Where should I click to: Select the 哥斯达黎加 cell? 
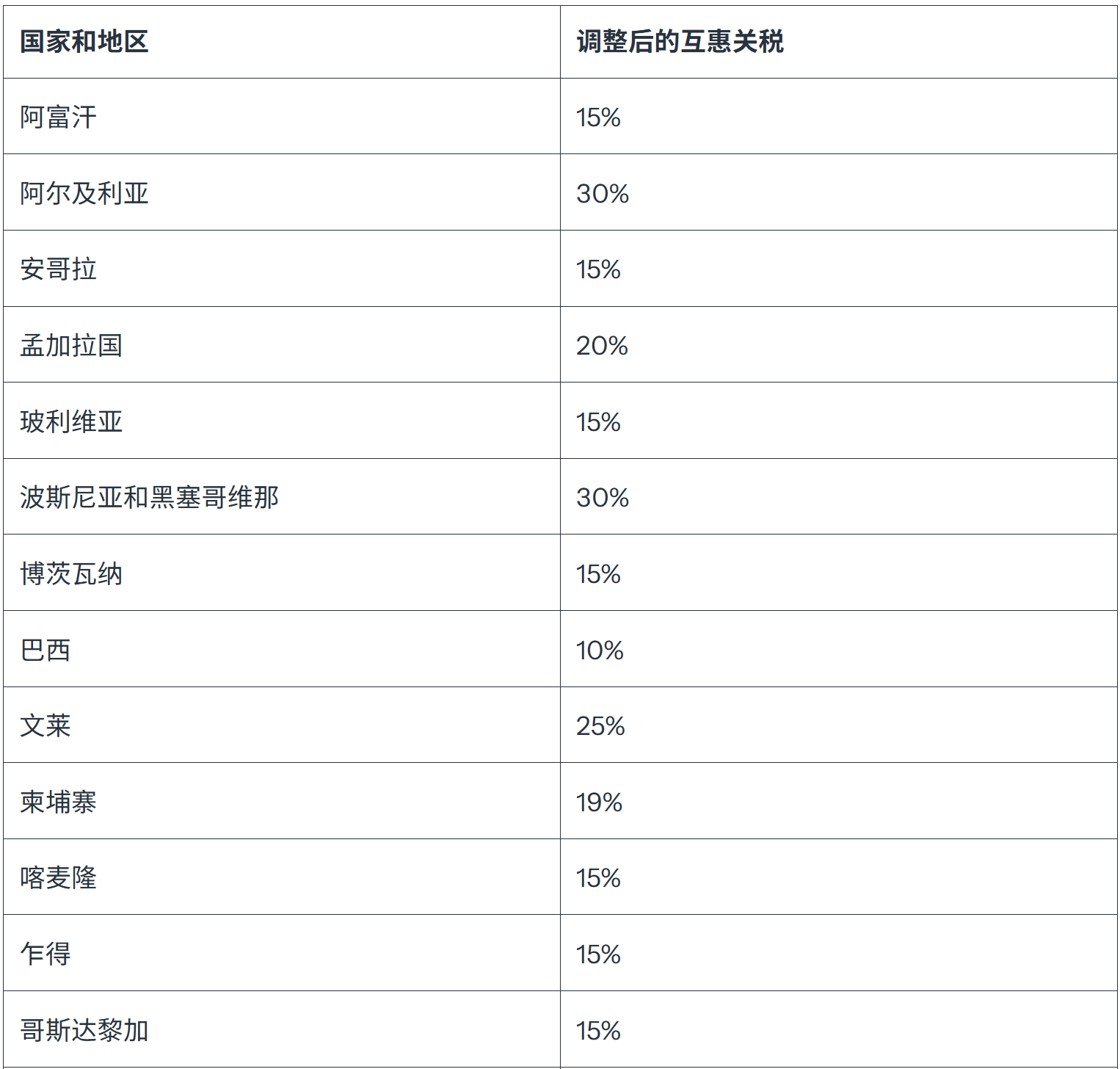(84, 1030)
